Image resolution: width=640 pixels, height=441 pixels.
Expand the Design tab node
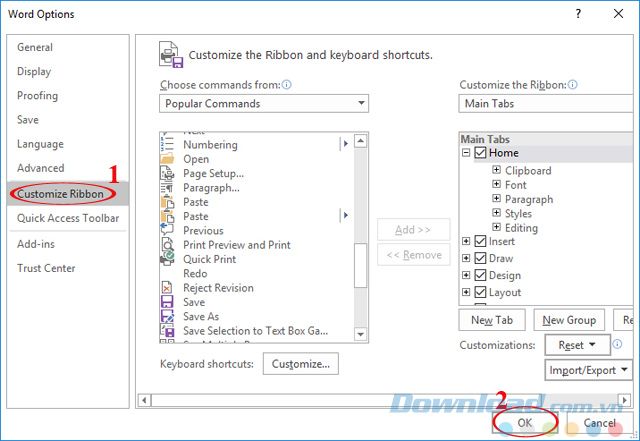pos(466,275)
